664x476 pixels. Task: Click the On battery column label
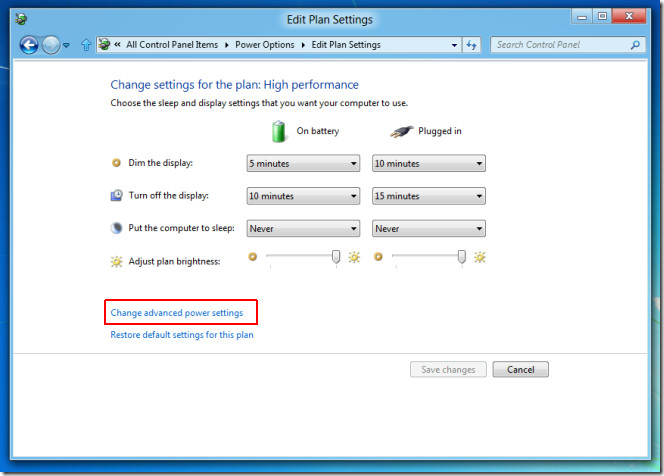click(318, 131)
